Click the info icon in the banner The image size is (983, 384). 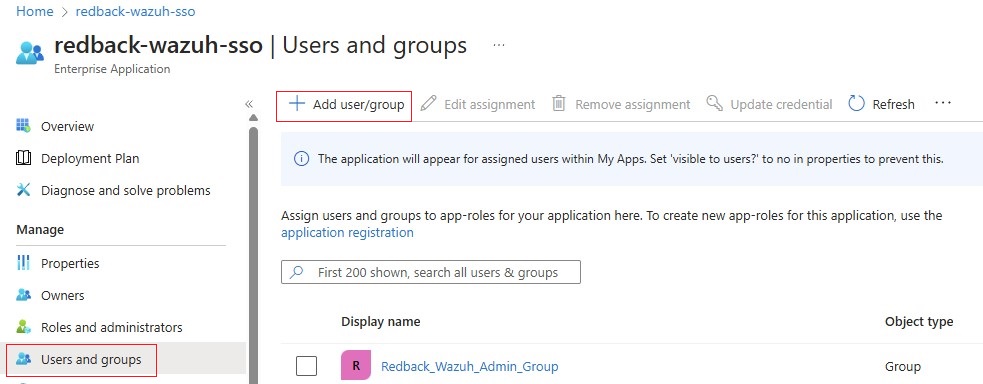pos(302,158)
